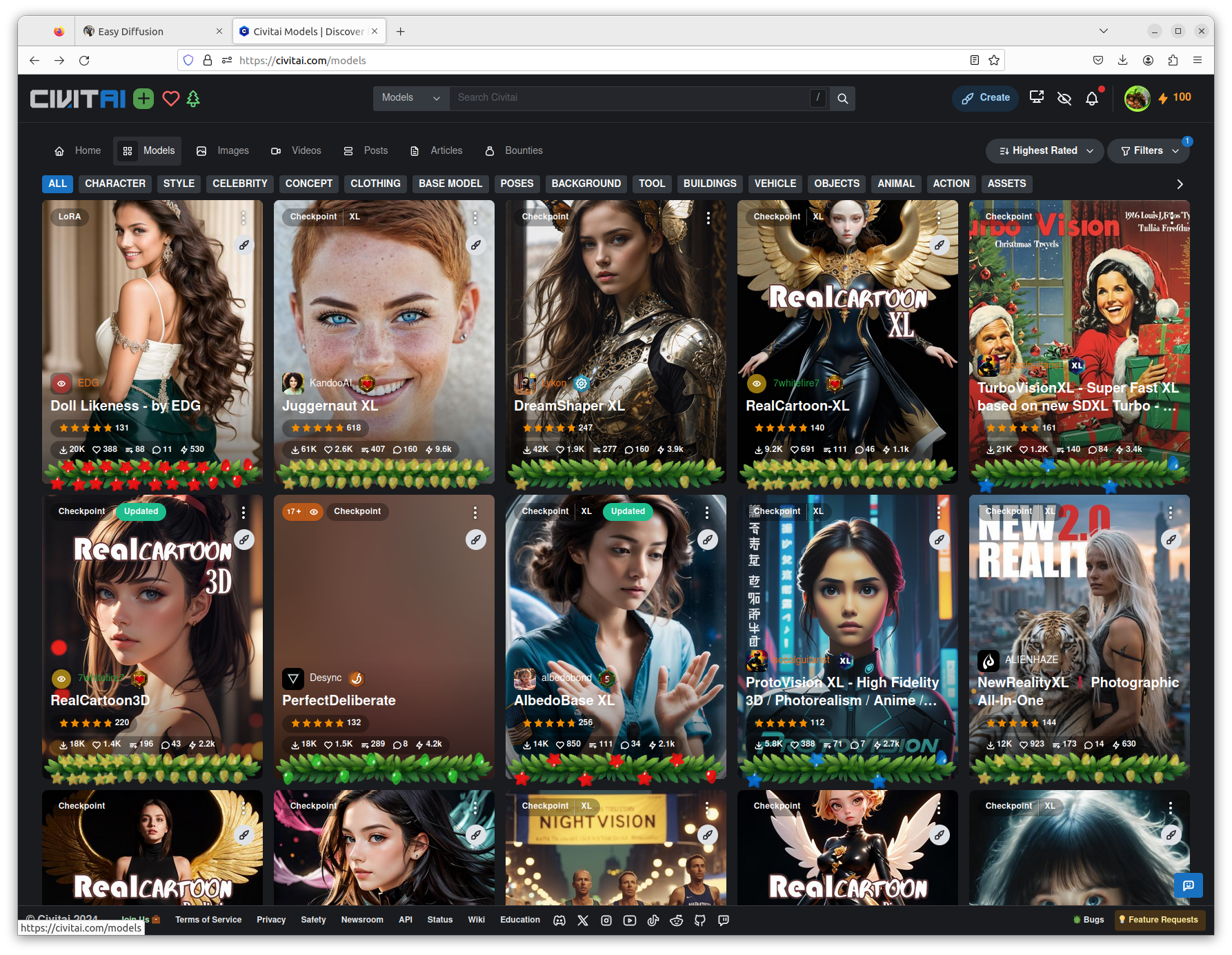Open the Privacy footer link
Image resolution: width=1232 pixels, height=955 pixels.
pyautogui.click(x=271, y=920)
